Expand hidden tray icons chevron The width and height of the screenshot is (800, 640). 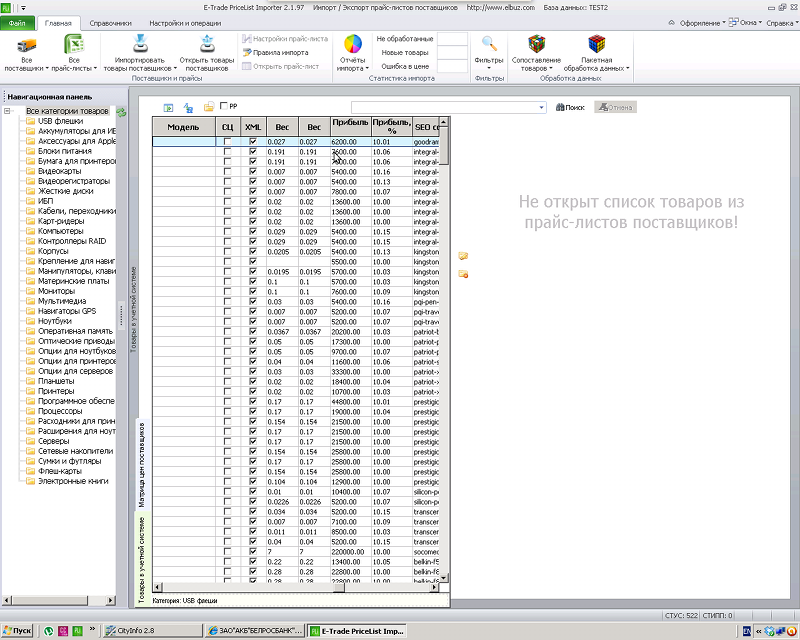(759, 631)
